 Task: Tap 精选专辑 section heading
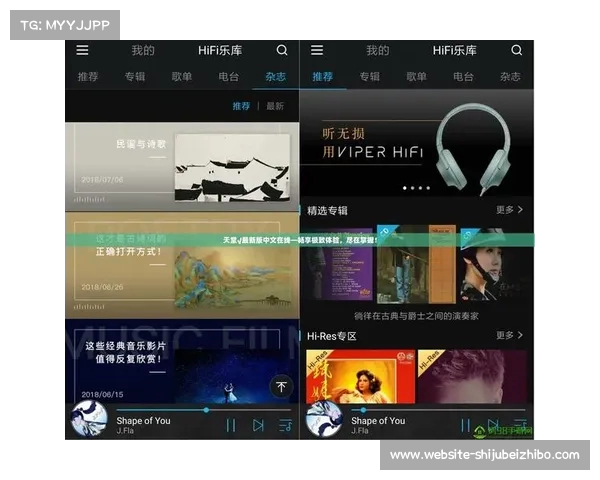coord(328,211)
